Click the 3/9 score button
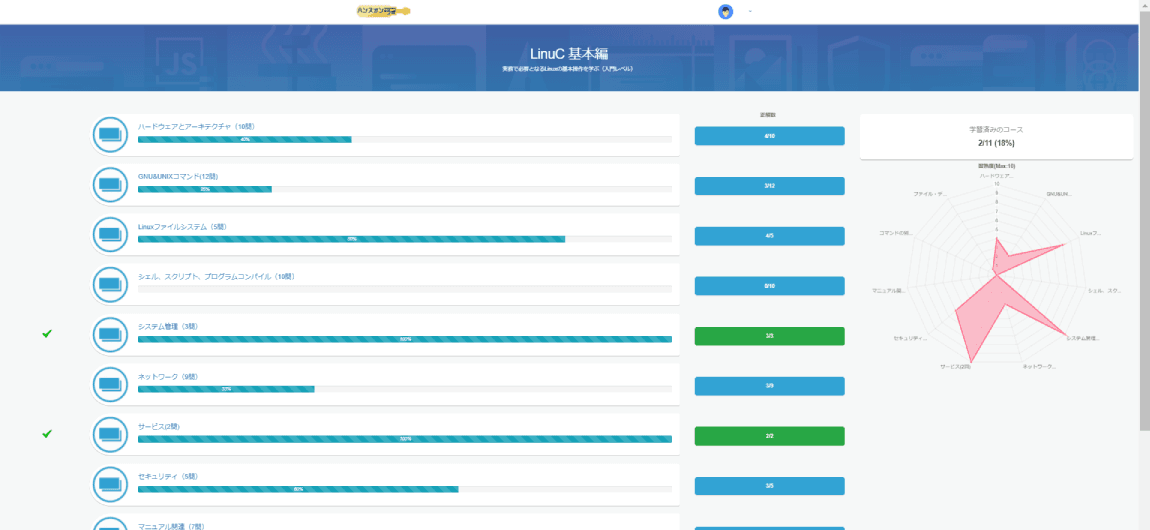1150x530 pixels. tap(769, 386)
